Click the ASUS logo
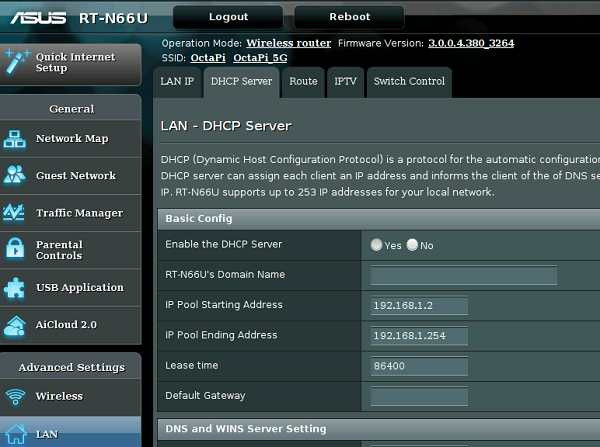This screenshot has height=447, width=600. [38, 18]
